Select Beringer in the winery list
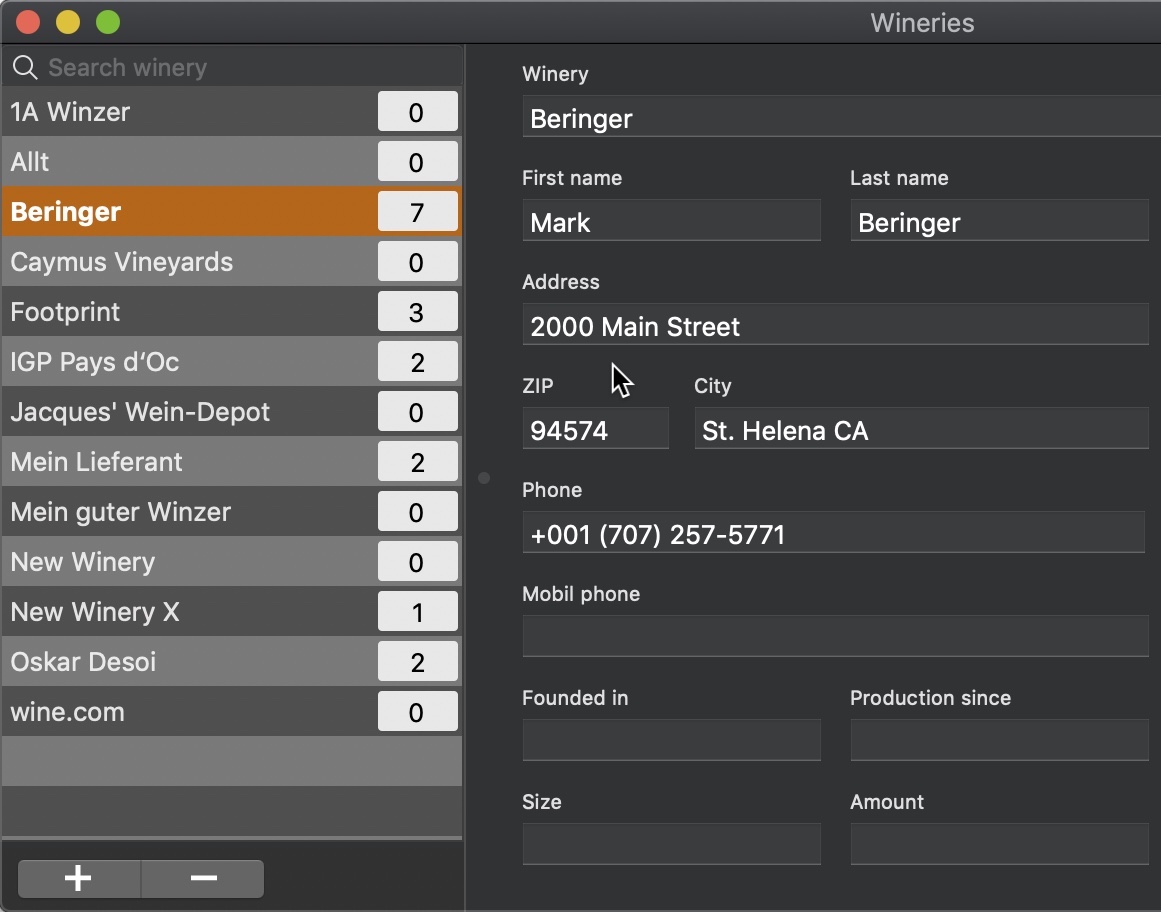 click(x=232, y=212)
